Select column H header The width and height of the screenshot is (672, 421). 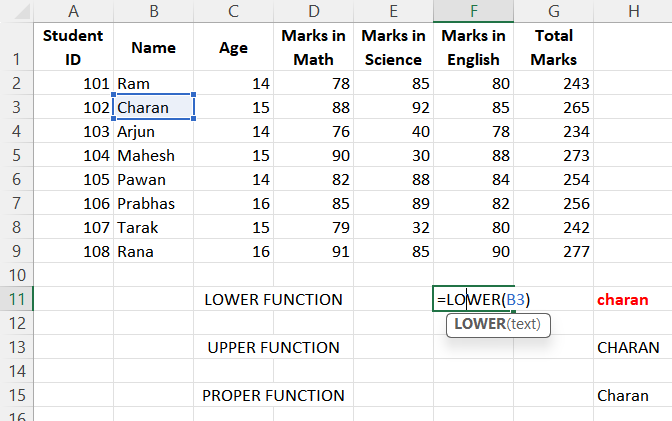(633, 10)
